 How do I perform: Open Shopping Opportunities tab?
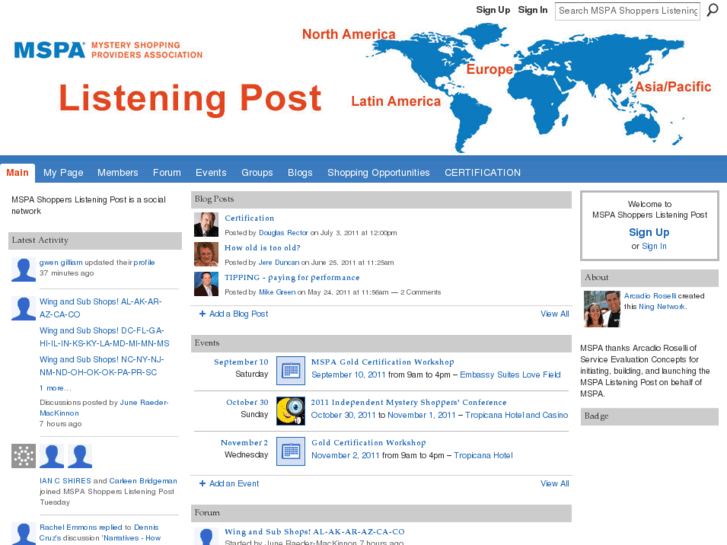tap(378, 173)
